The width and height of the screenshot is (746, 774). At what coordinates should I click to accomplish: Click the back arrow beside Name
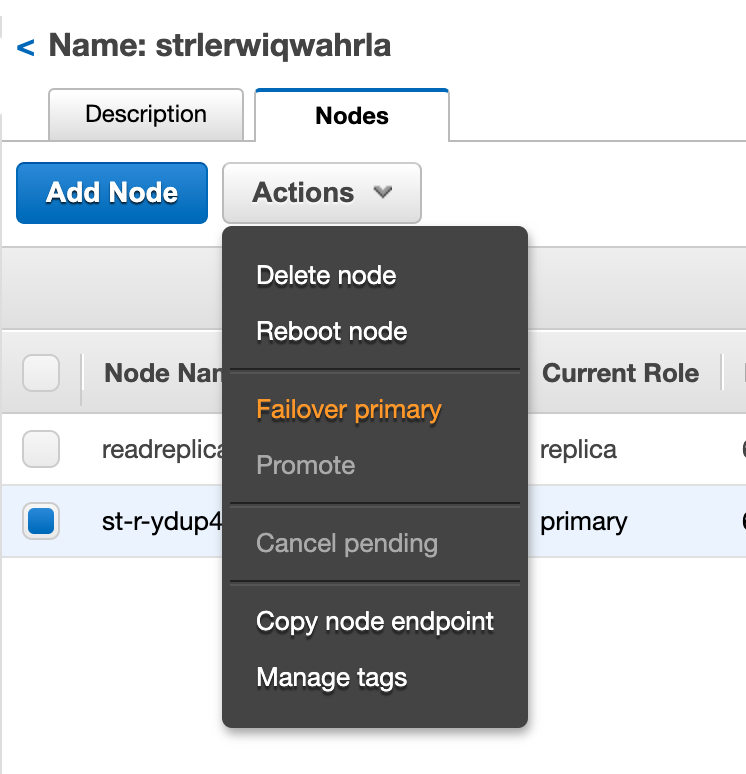26,47
